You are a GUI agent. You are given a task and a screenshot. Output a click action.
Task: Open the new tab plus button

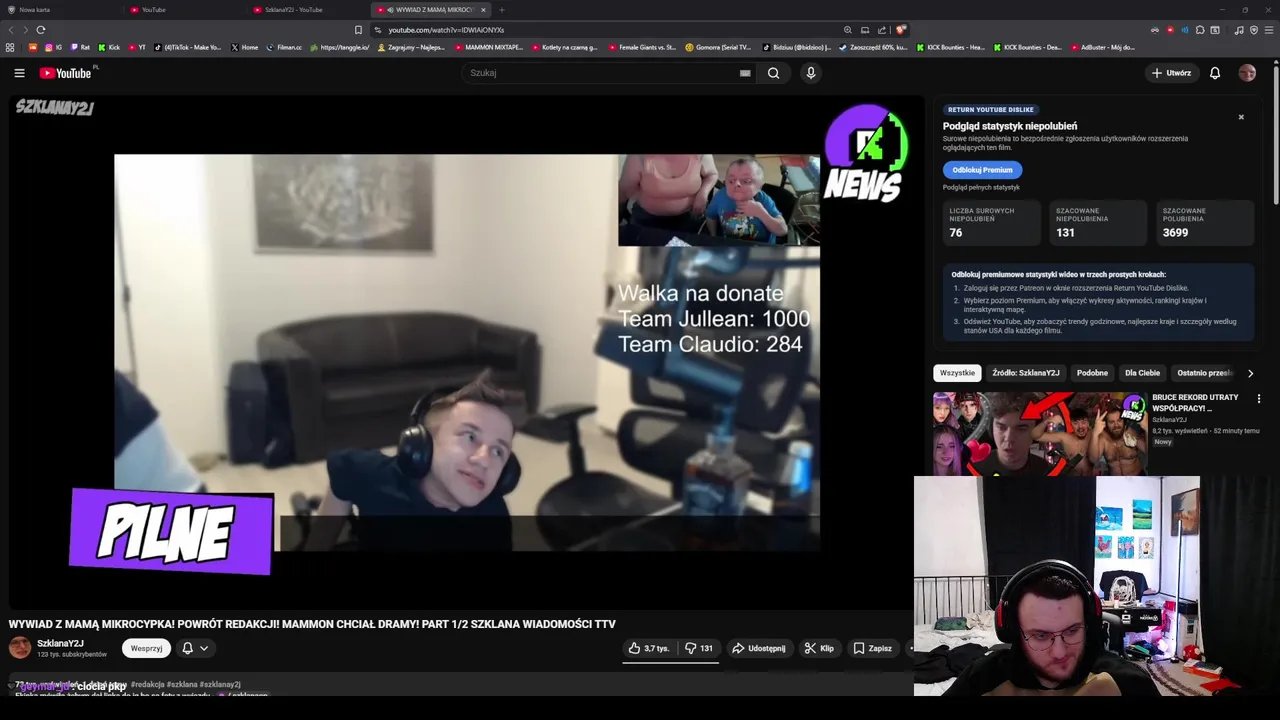tap(502, 10)
